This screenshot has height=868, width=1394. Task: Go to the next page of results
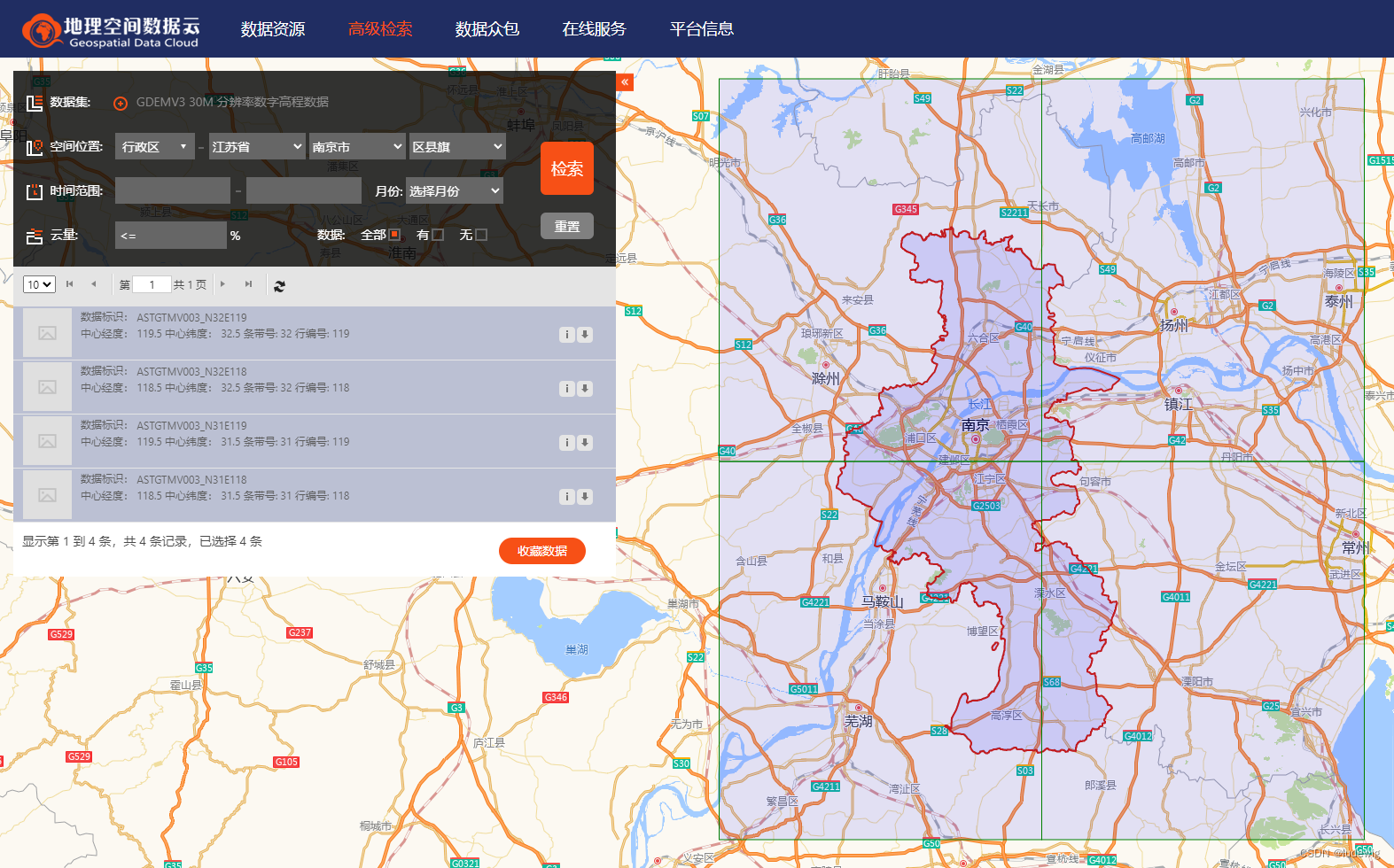pyautogui.click(x=222, y=284)
